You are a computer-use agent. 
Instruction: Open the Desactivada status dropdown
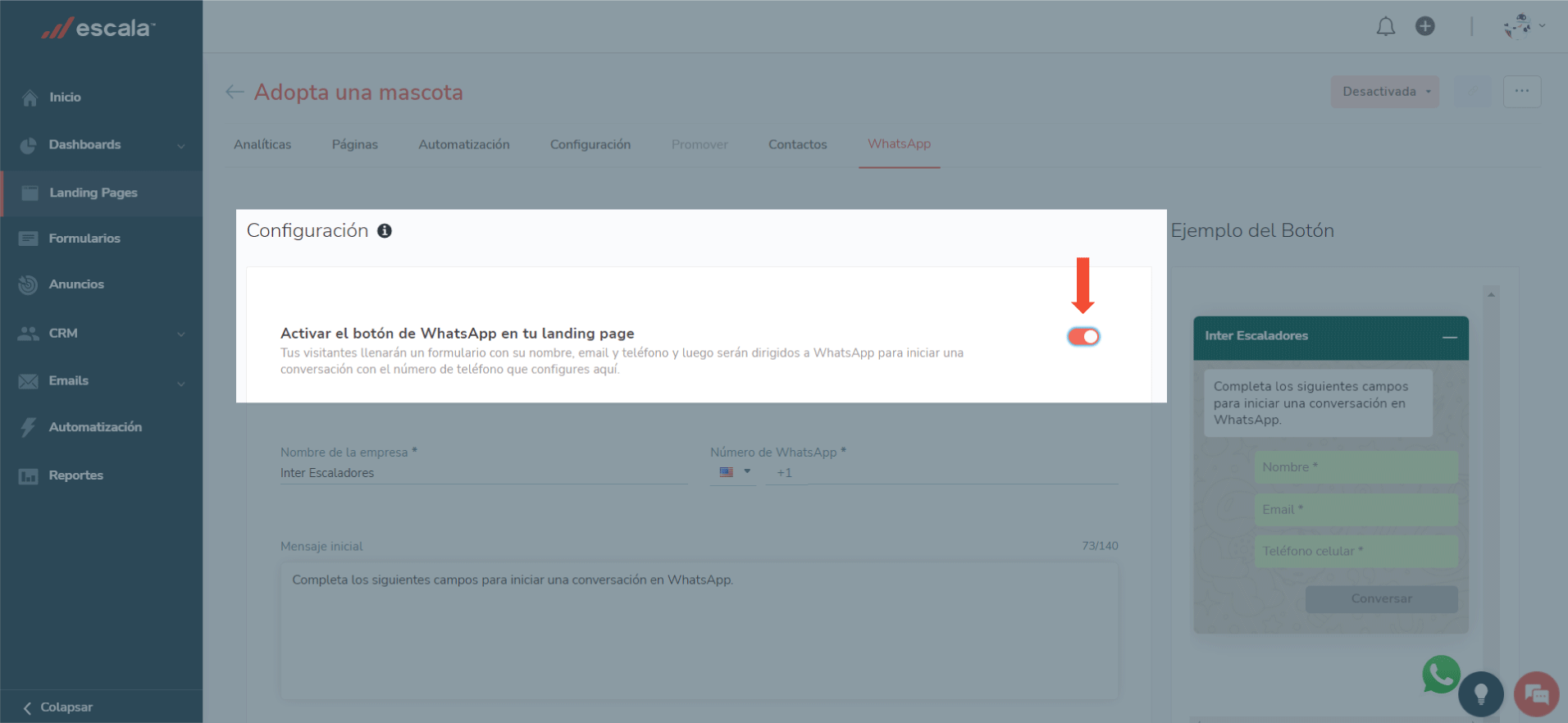point(1385,92)
